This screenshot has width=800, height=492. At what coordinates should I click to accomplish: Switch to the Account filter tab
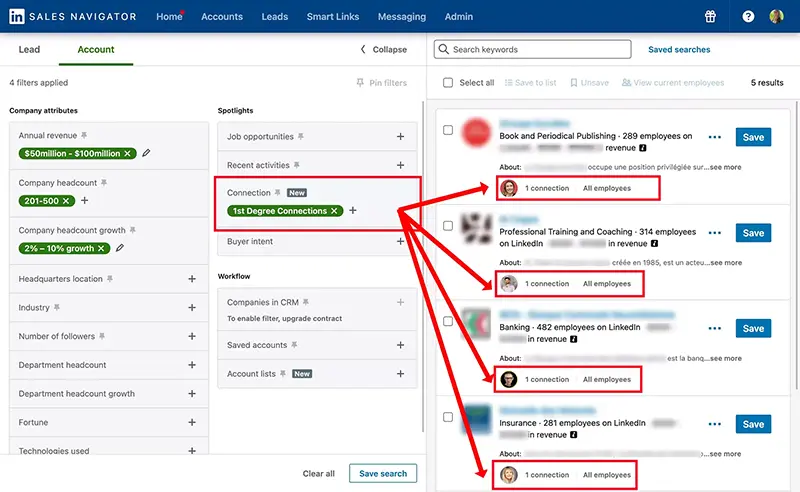point(96,50)
